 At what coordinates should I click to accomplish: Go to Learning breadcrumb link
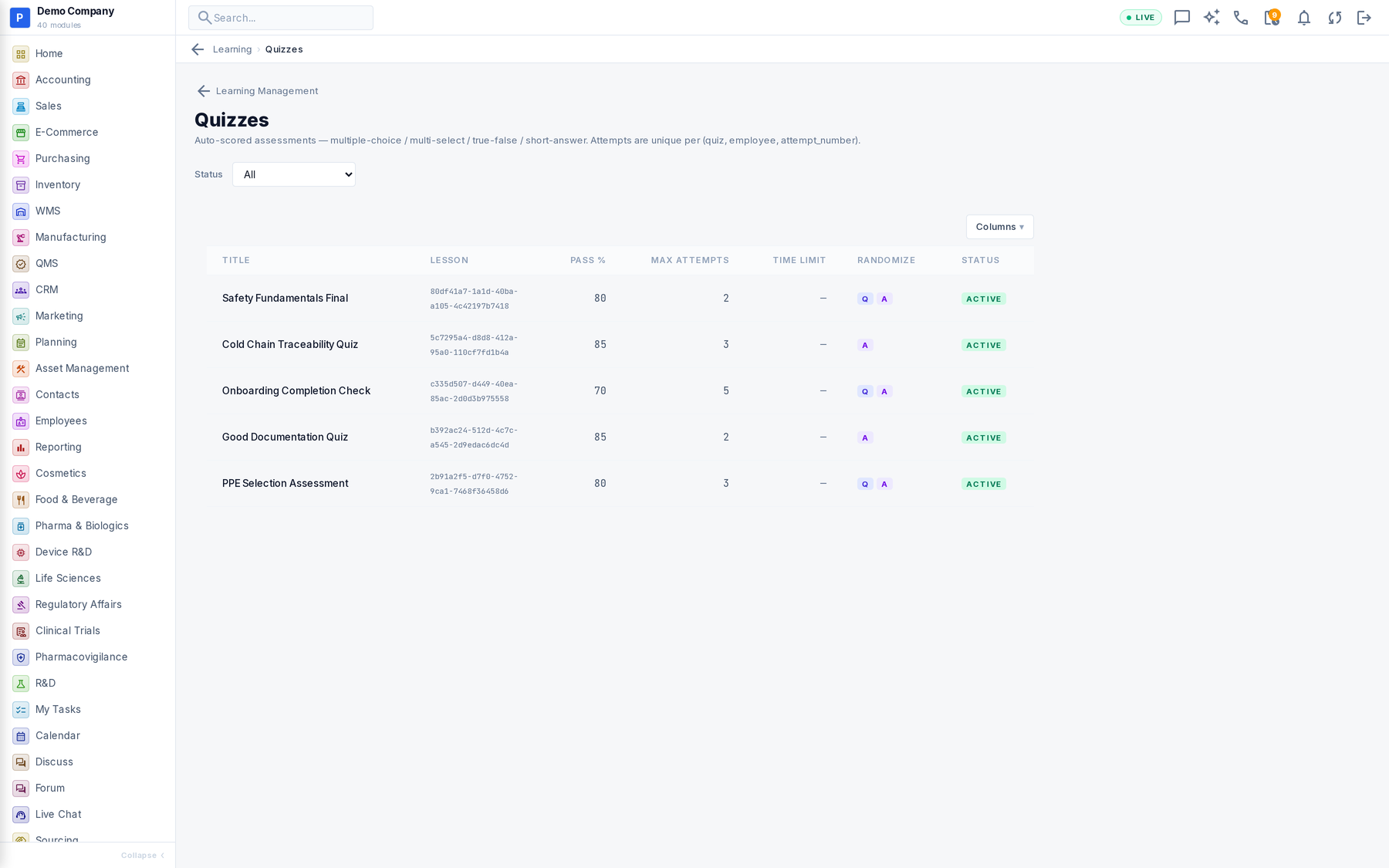[x=232, y=49]
